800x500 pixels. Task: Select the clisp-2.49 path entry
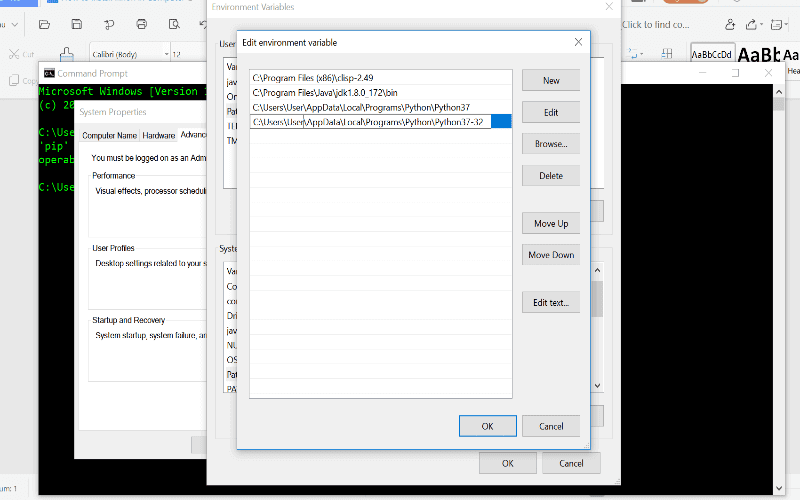point(381,78)
